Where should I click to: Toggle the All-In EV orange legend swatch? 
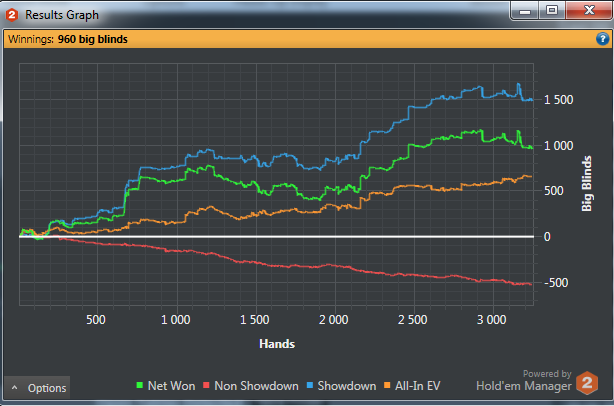387,385
